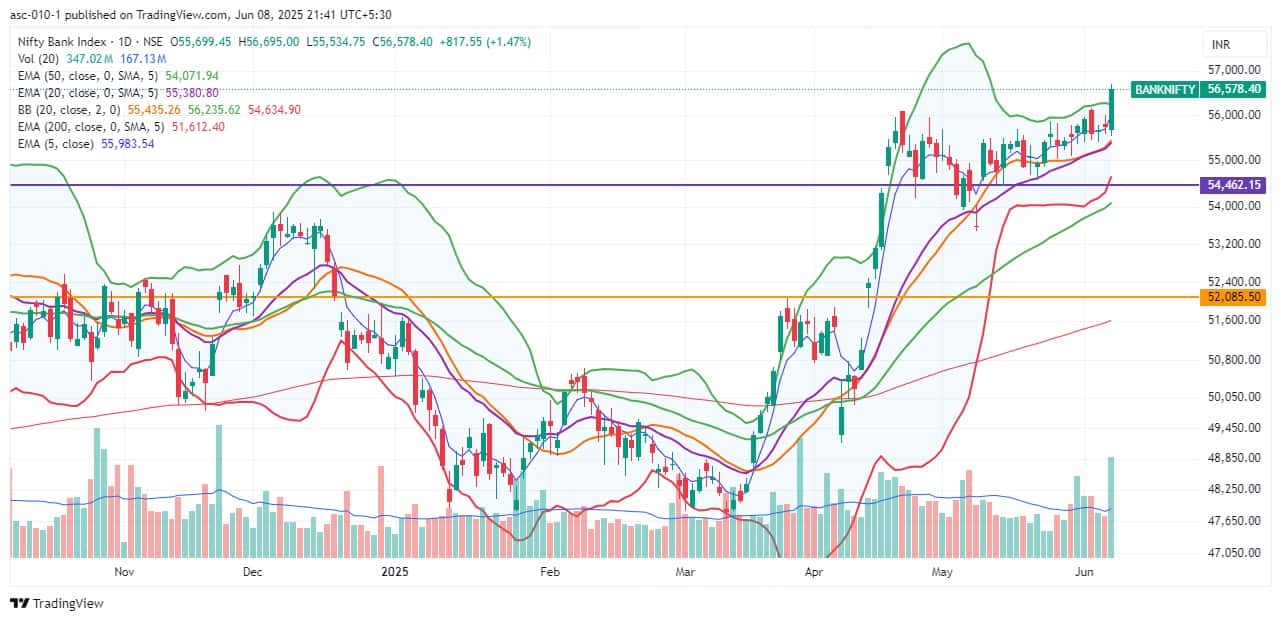Click the volume average value 167.13M
The image size is (1281, 621).
coord(144,59)
